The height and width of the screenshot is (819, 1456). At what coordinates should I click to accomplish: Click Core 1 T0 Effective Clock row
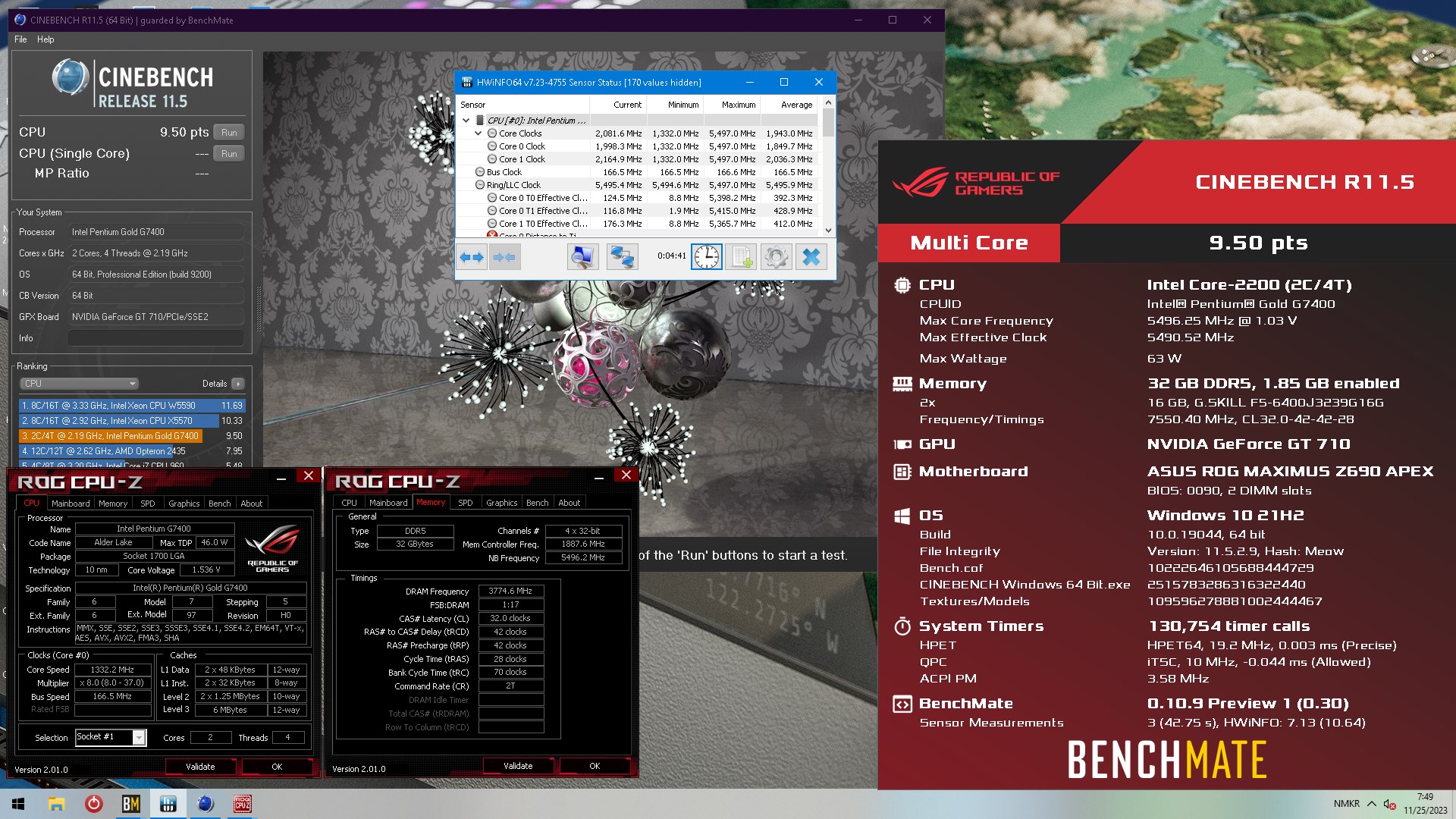point(637,224)
